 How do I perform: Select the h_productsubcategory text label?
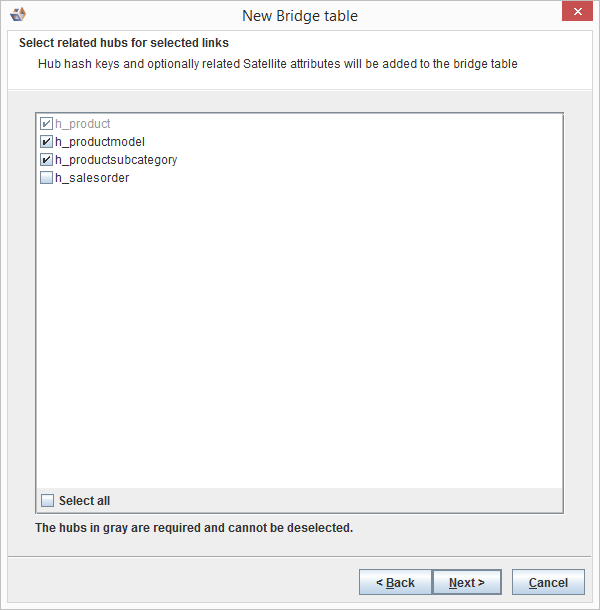pos(116,160)
